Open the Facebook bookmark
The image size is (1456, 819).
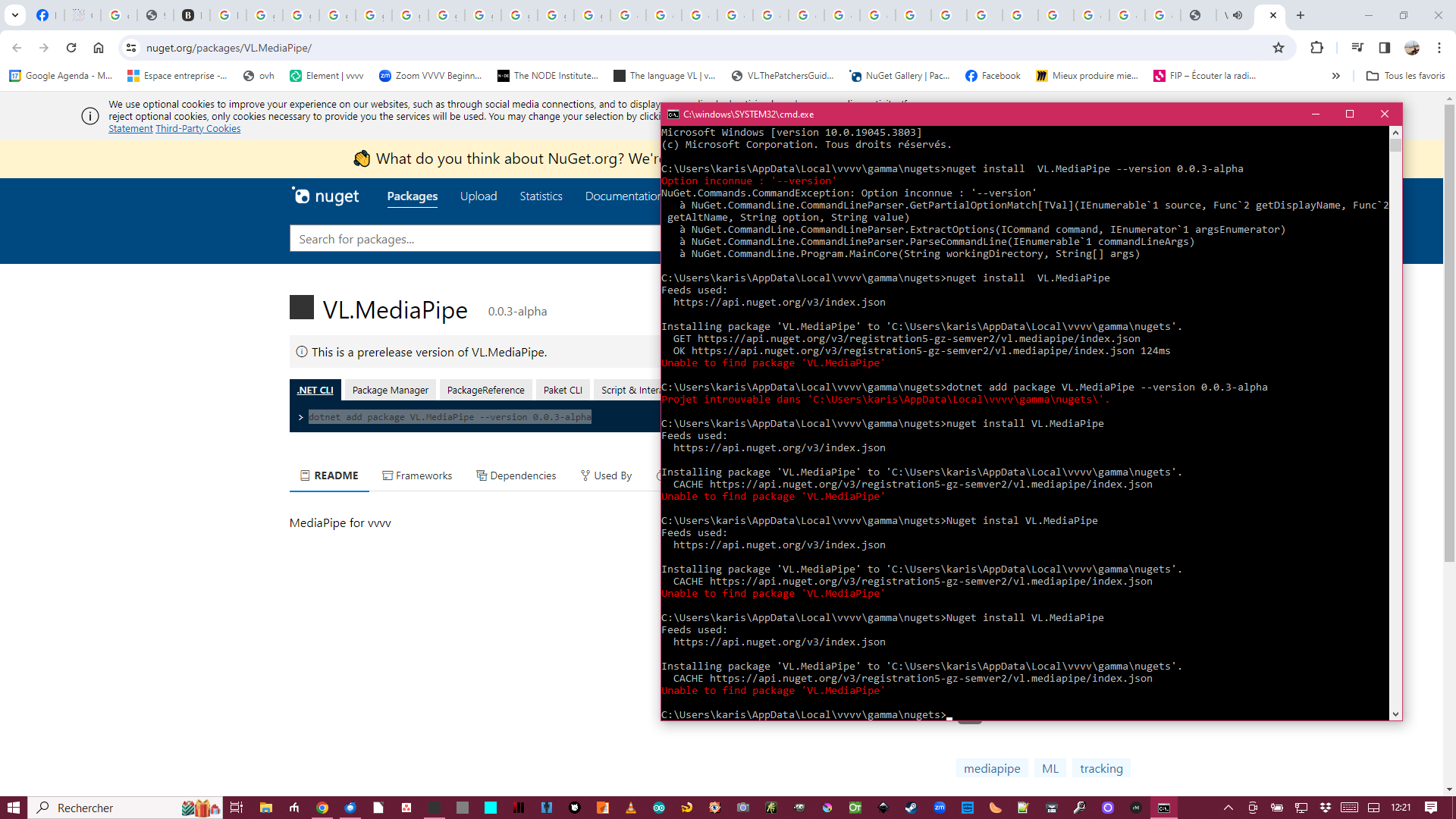point(993,76)
